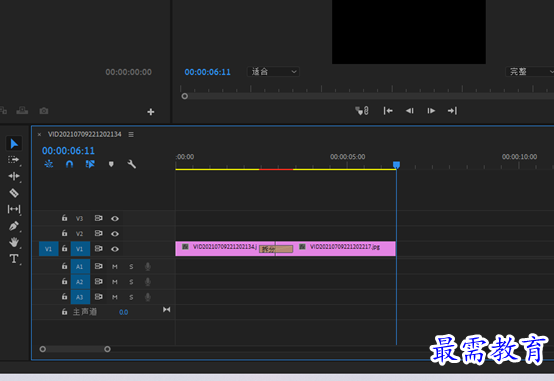Toggle lock on track V2
The width and height of the screenshot is (554, 381).
click(x=64, y=233)
